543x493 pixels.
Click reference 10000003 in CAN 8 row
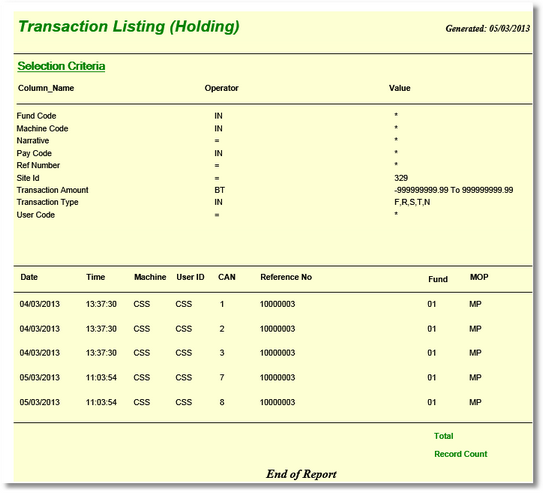277,402
